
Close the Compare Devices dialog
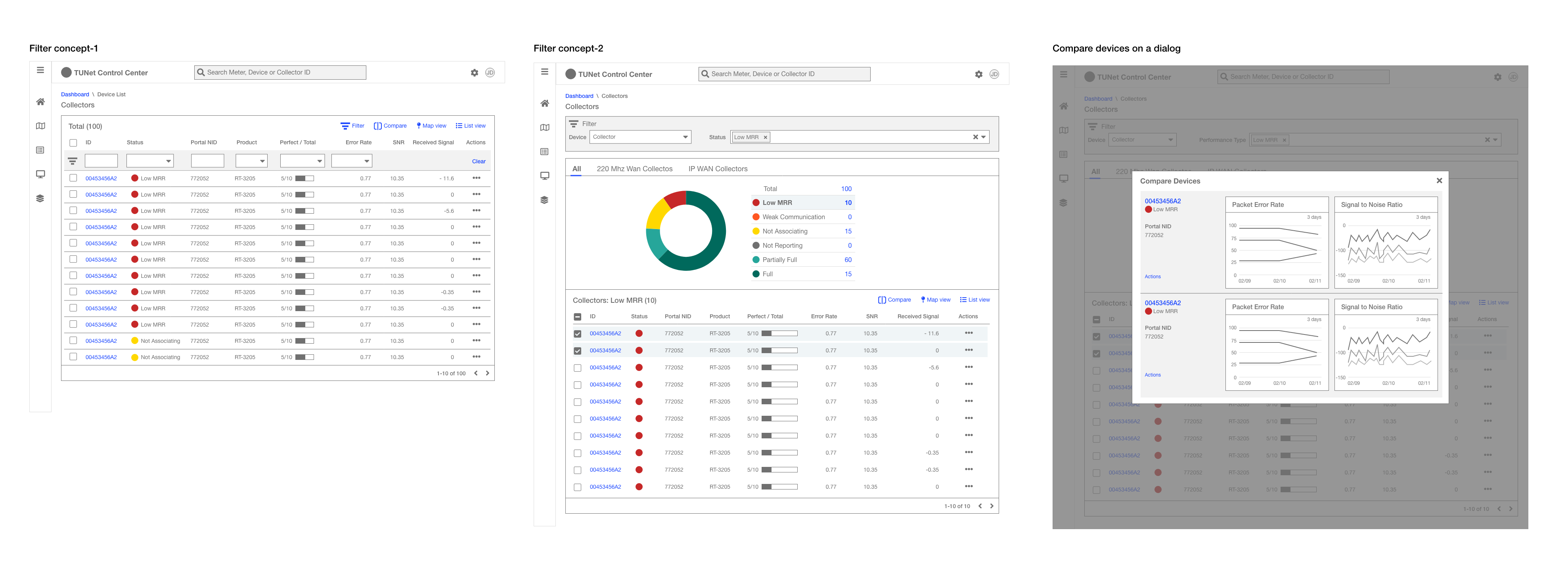(x=1440, y=181)
